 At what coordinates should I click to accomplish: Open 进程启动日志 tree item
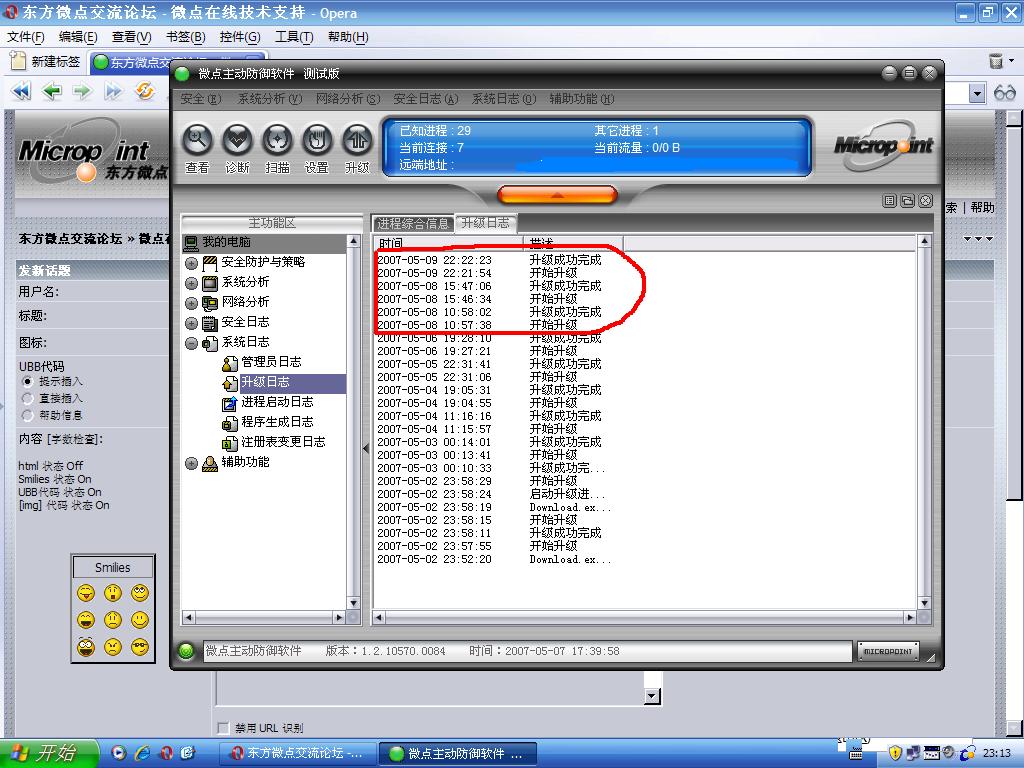[x=277, y=402]
